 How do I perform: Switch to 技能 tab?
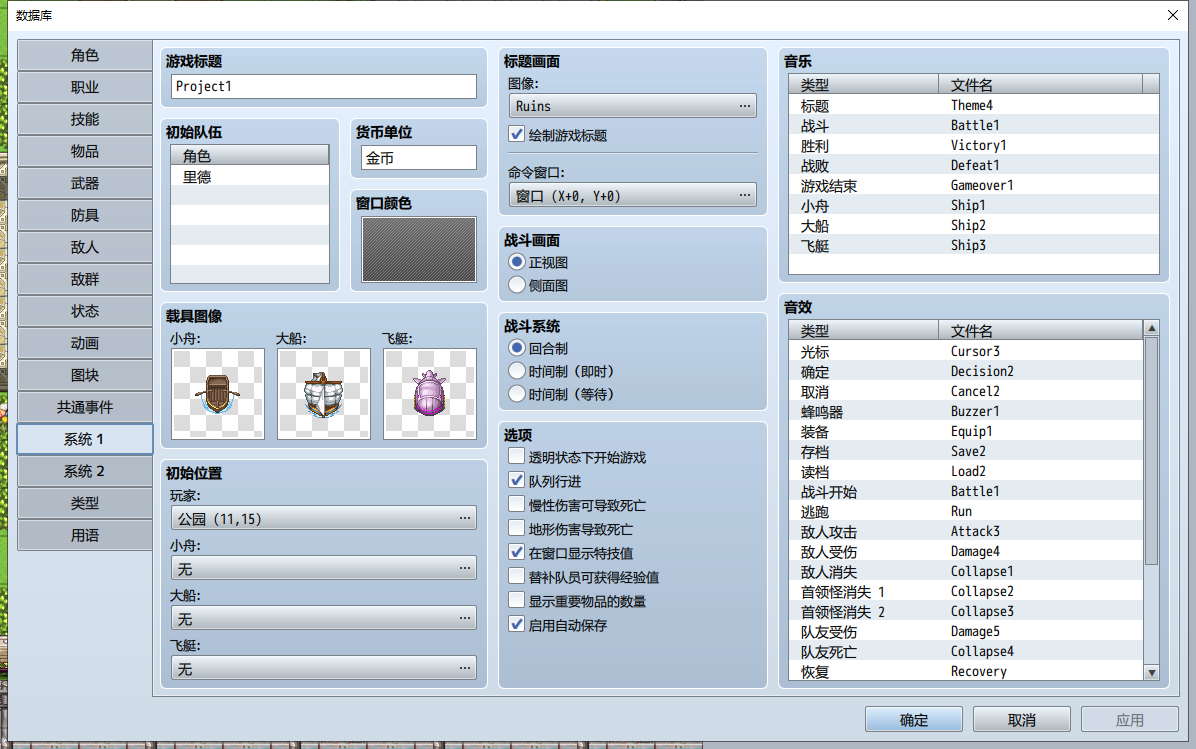tap(85, 119)
